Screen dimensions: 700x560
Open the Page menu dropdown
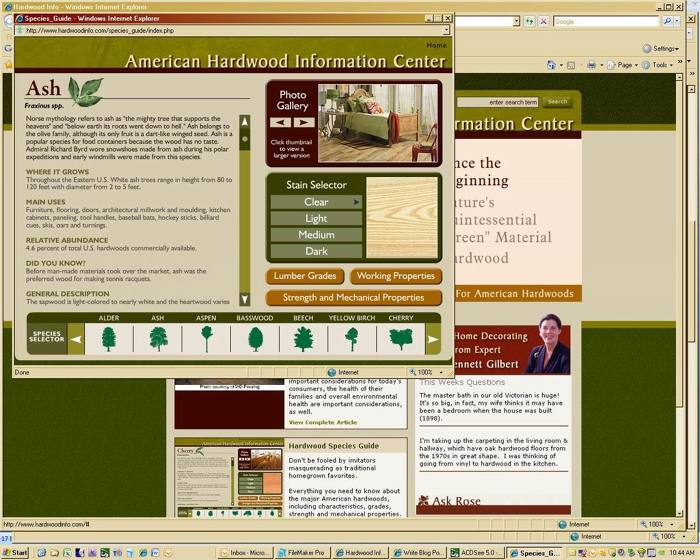[x=622, y=65]
